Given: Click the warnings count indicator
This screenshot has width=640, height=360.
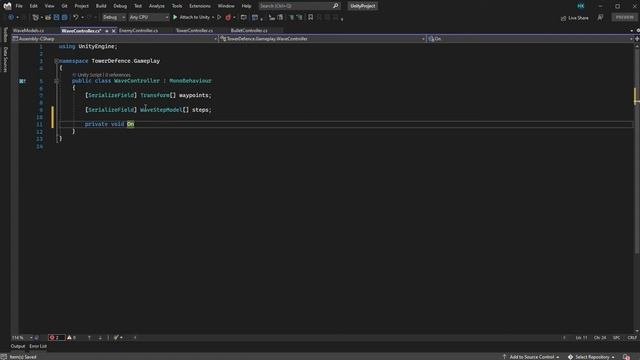Looking at the screenshot, I should tap(71, 338).
